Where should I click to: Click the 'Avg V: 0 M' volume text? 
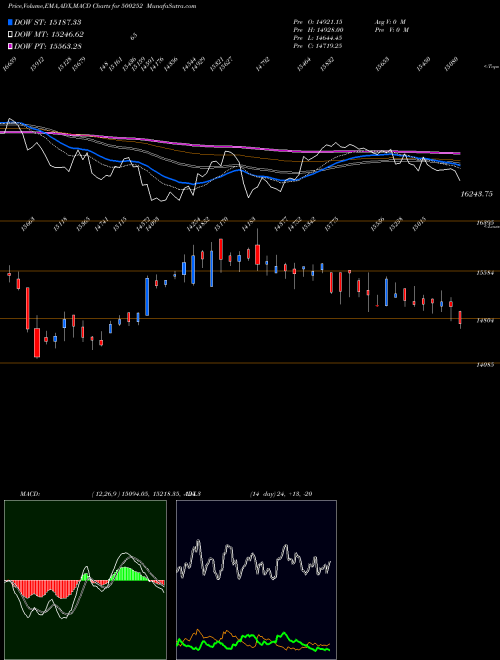(390, 22)
